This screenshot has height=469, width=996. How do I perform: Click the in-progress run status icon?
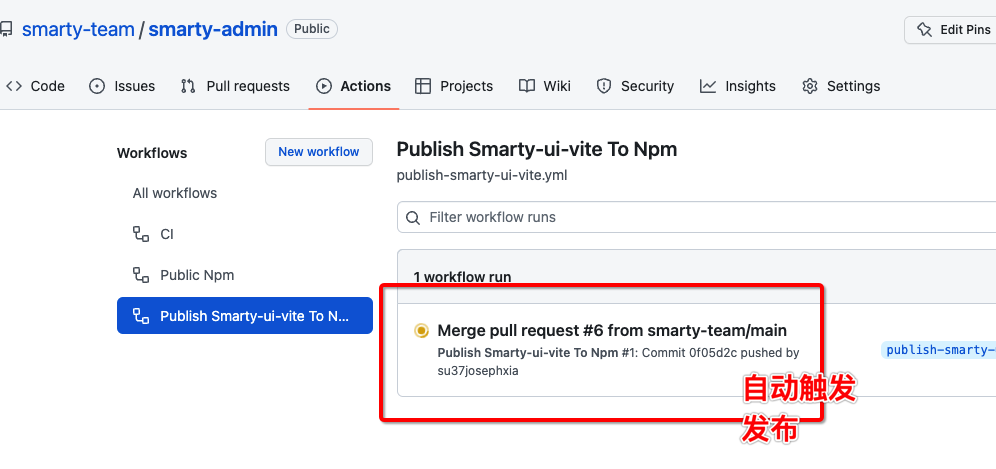point(421,330)
